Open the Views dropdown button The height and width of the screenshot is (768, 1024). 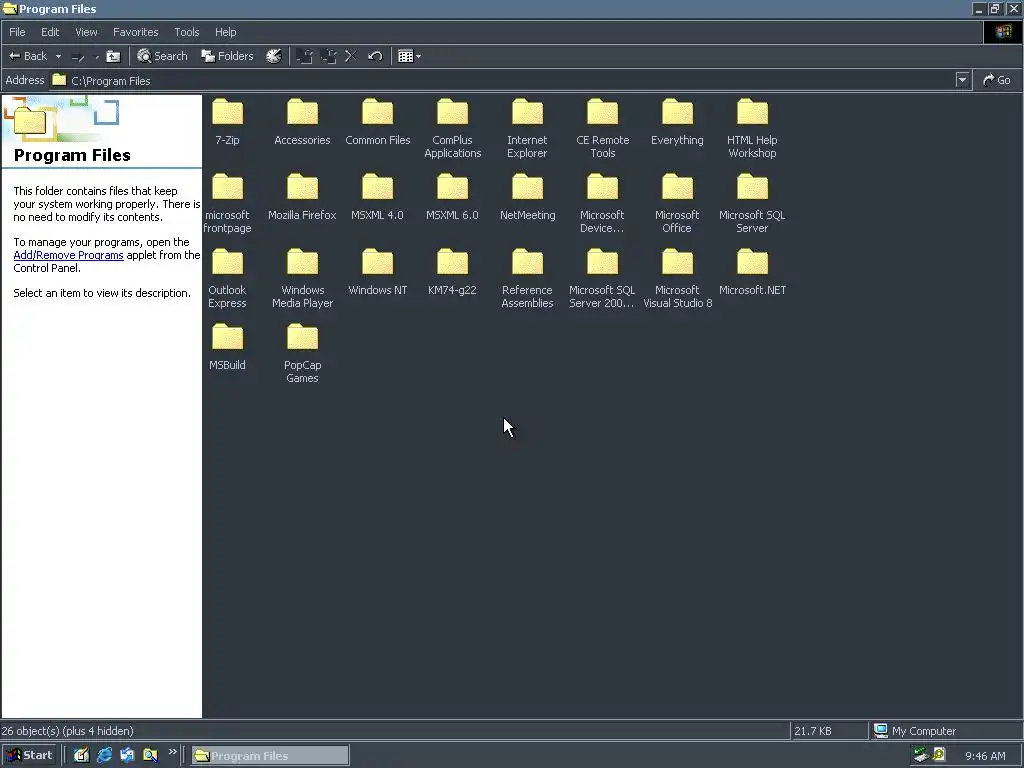coord(409,56)
